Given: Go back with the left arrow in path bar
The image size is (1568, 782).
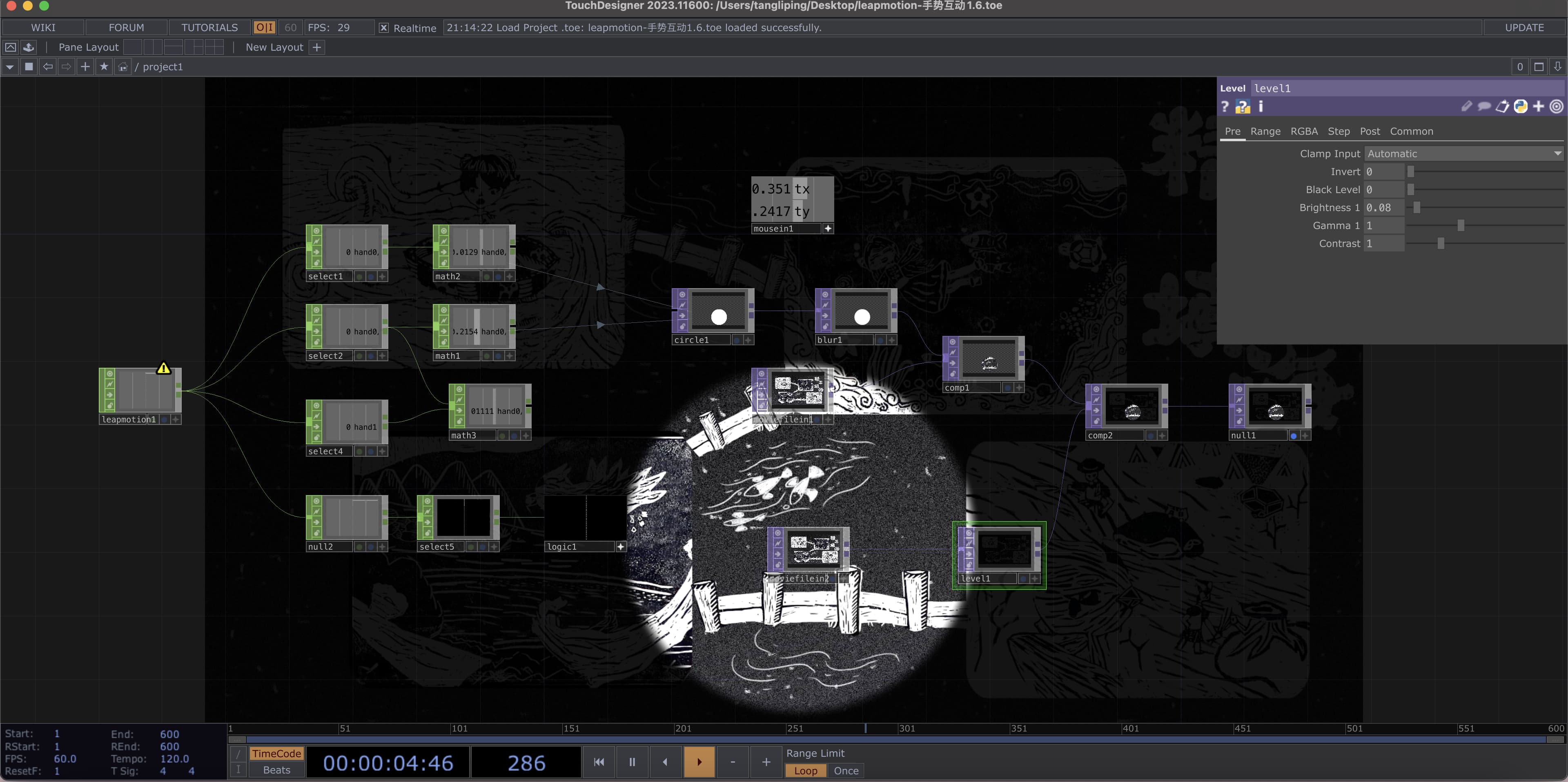Looking at the screenshot, I should pos(47,67).
